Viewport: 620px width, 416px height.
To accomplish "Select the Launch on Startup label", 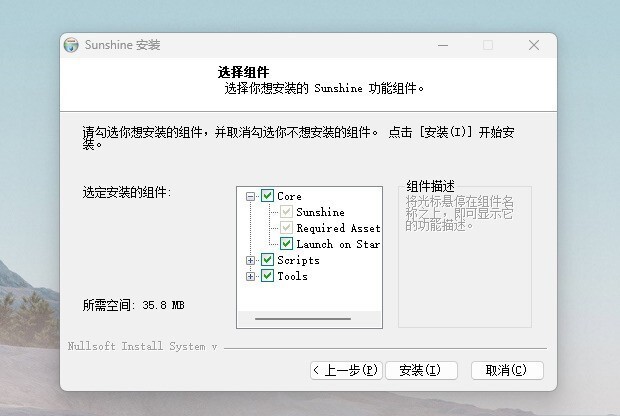I will pyautogui.click(x=338, y=244).
